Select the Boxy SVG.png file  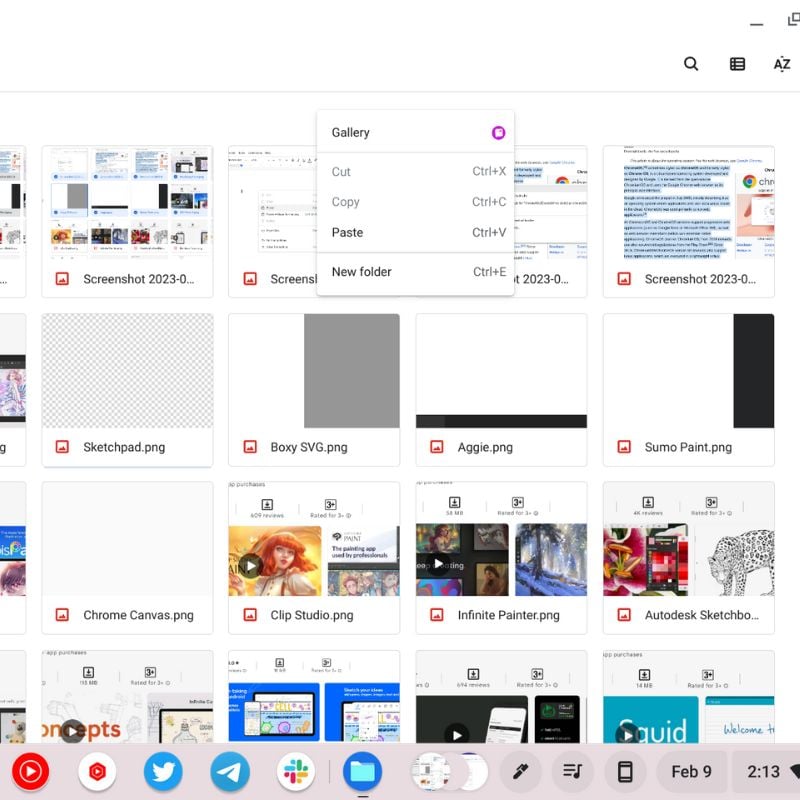click(314, 371)
